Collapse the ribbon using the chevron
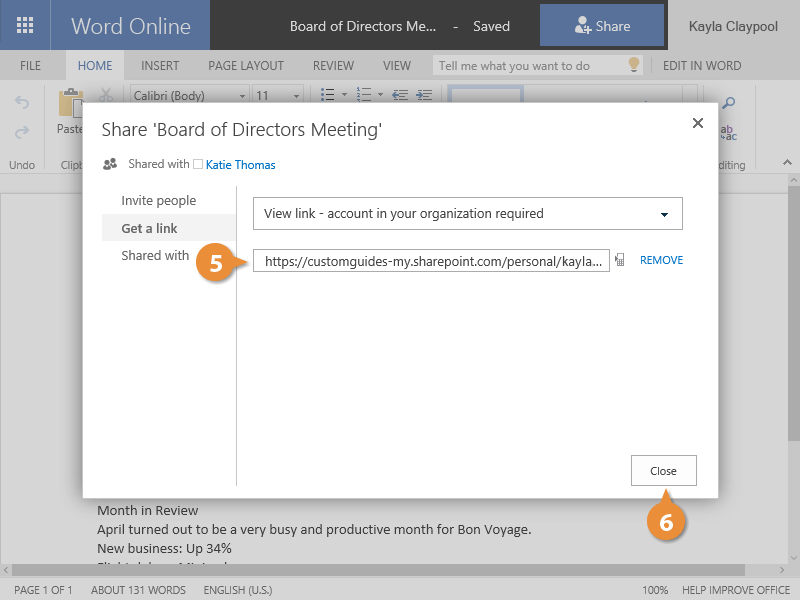The image size is (800, 600). [x=787, y=163]
